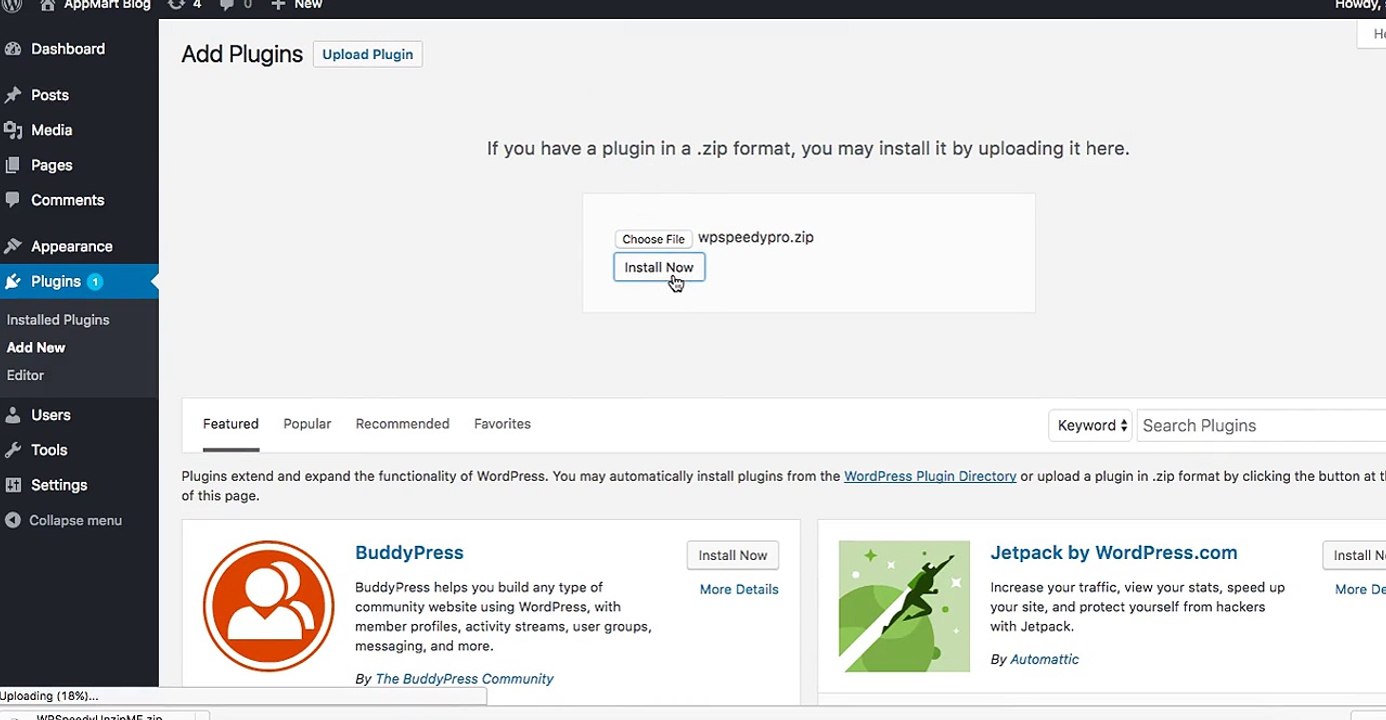Click the Choose File button
1386x720 pixels.
tap(653, 239)
